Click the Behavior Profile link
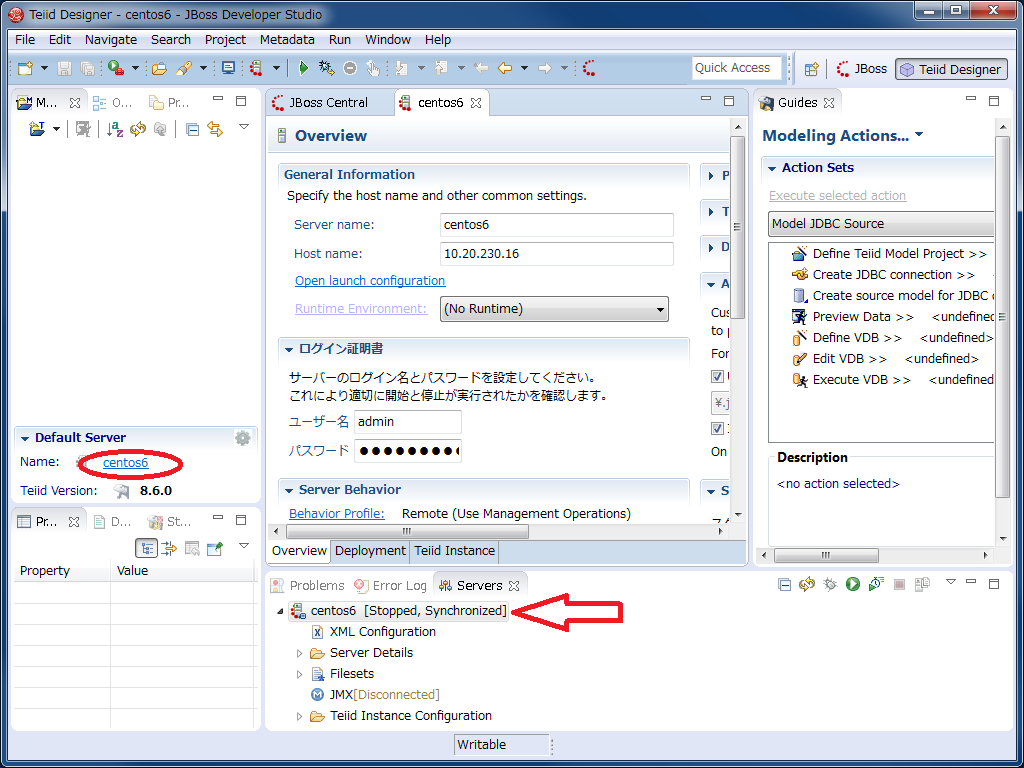The image size is (1024, 768). tap(337, 513)
